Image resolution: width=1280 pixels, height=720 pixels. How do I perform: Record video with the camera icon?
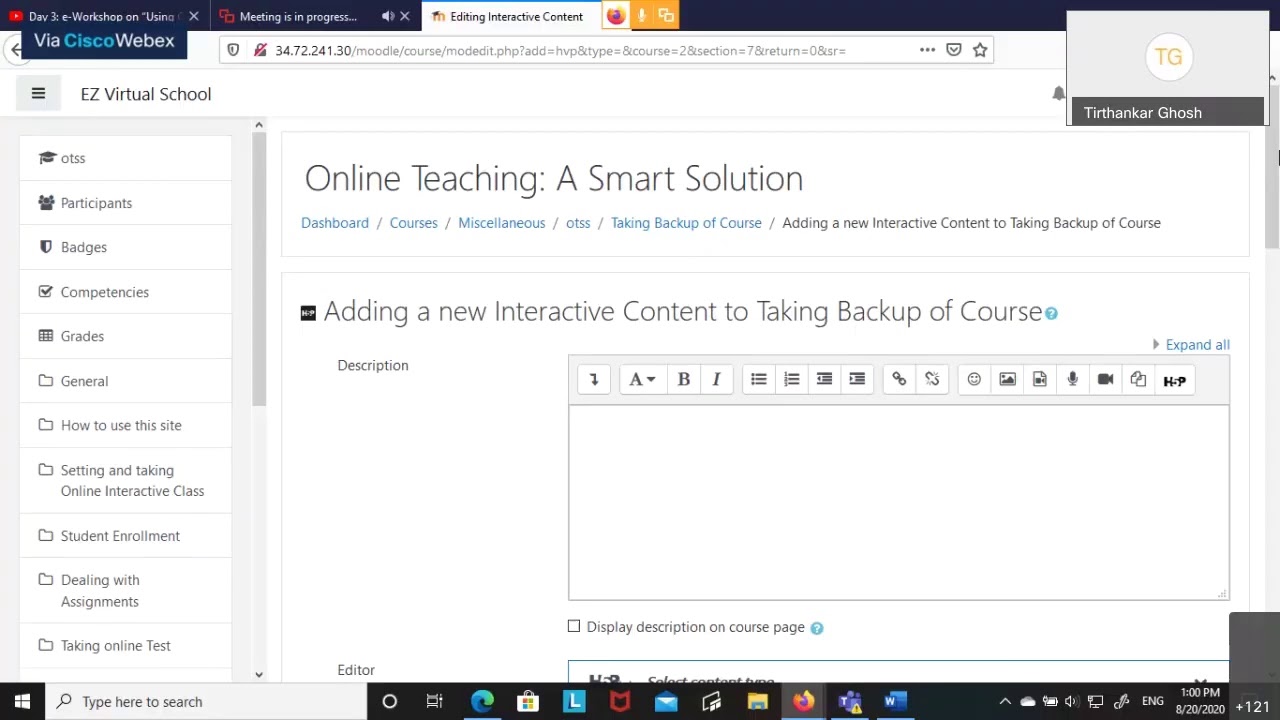1105,380
